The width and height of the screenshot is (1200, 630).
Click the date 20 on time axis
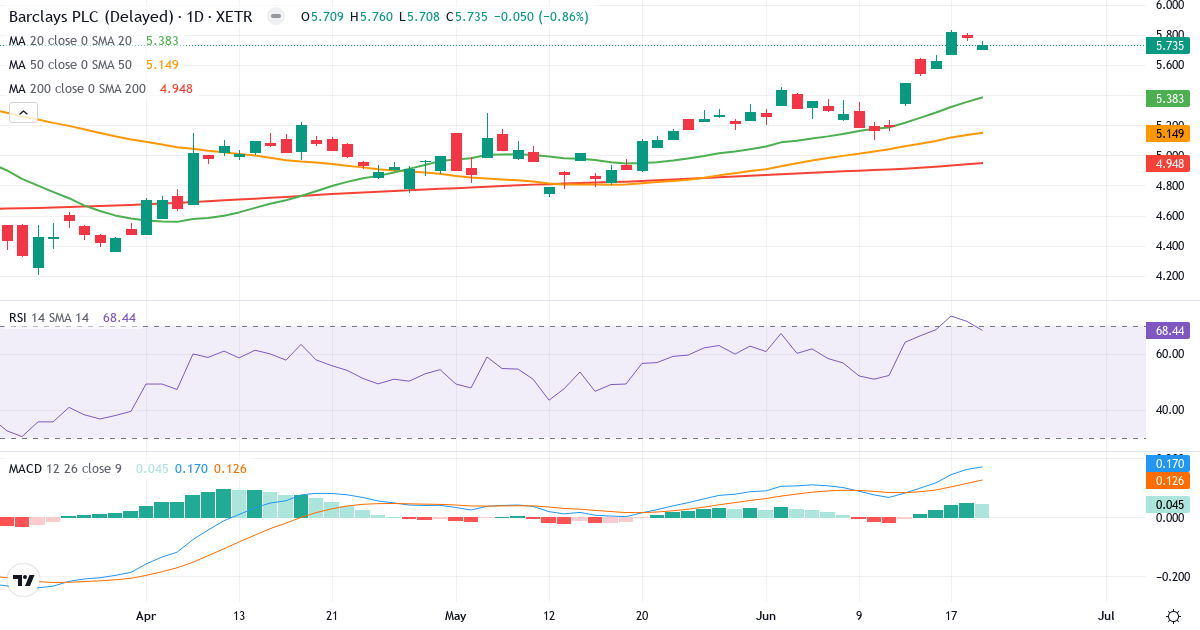tap(641, 616)
